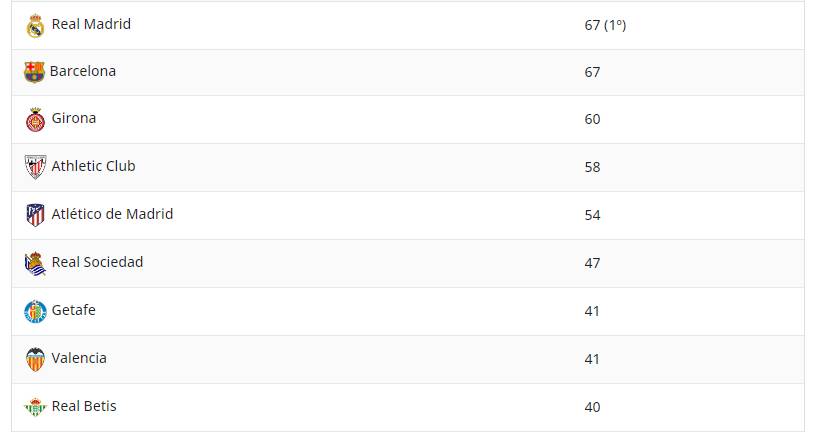
Task: Select the Real Sociedad badge icon
Action: click(x=35, y=263)
